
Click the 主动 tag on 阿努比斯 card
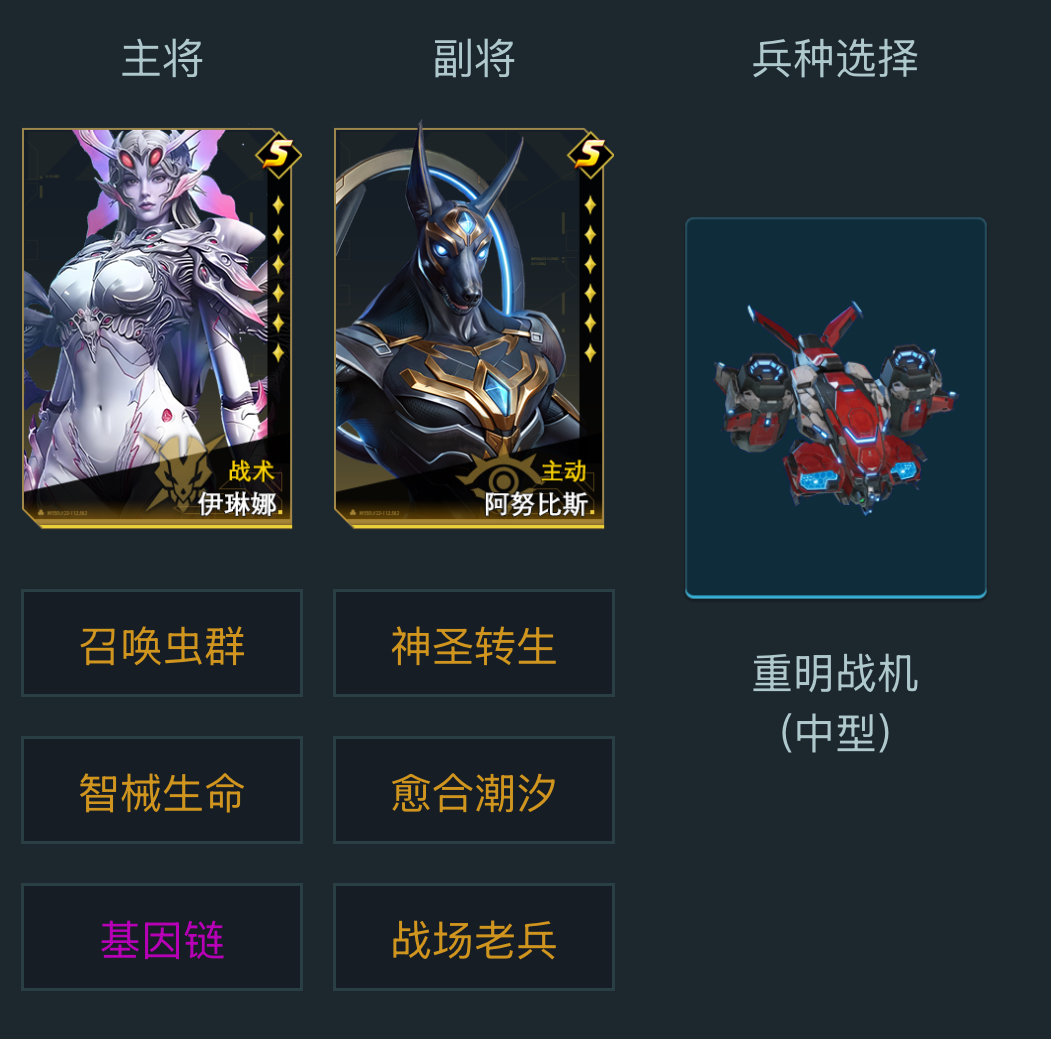(x=563, y=471)
